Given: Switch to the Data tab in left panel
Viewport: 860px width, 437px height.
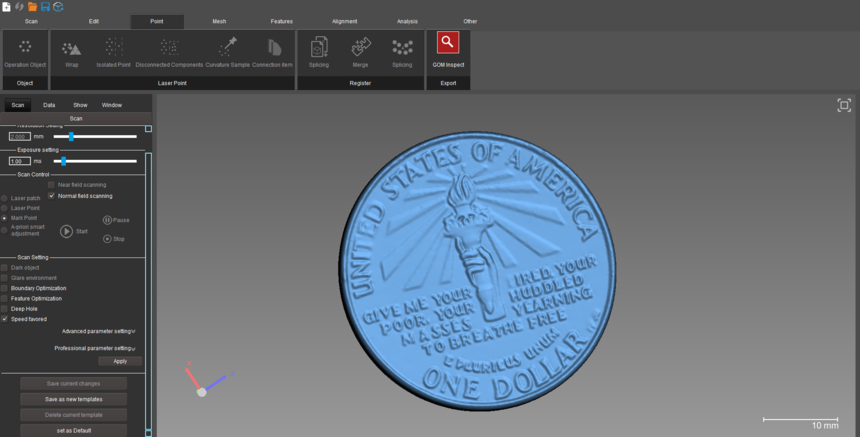Looking at the screenshot, I should [49, 105].
